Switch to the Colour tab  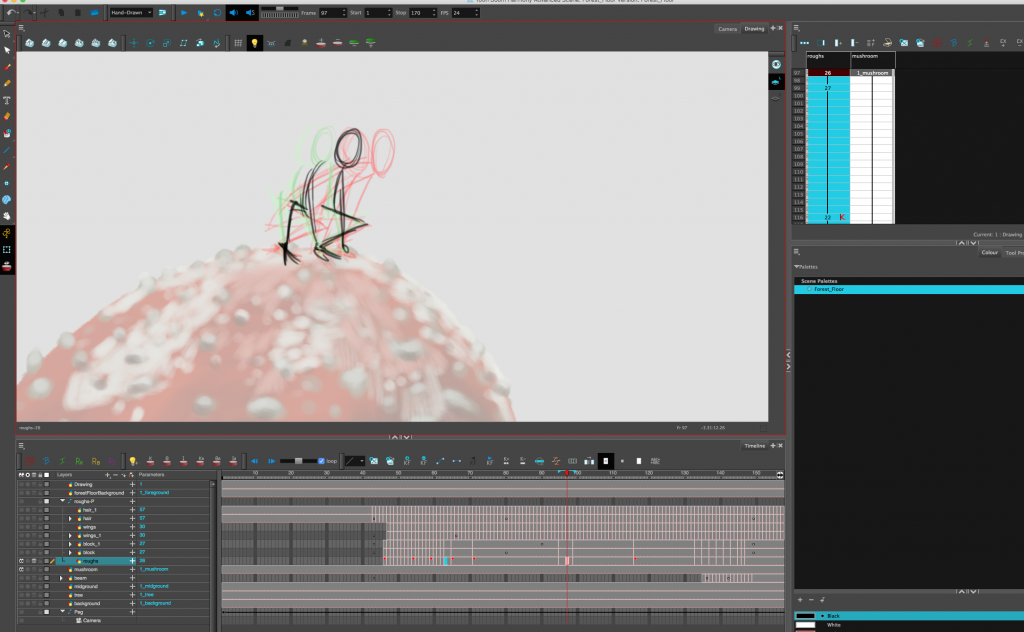tap(989, 252)
